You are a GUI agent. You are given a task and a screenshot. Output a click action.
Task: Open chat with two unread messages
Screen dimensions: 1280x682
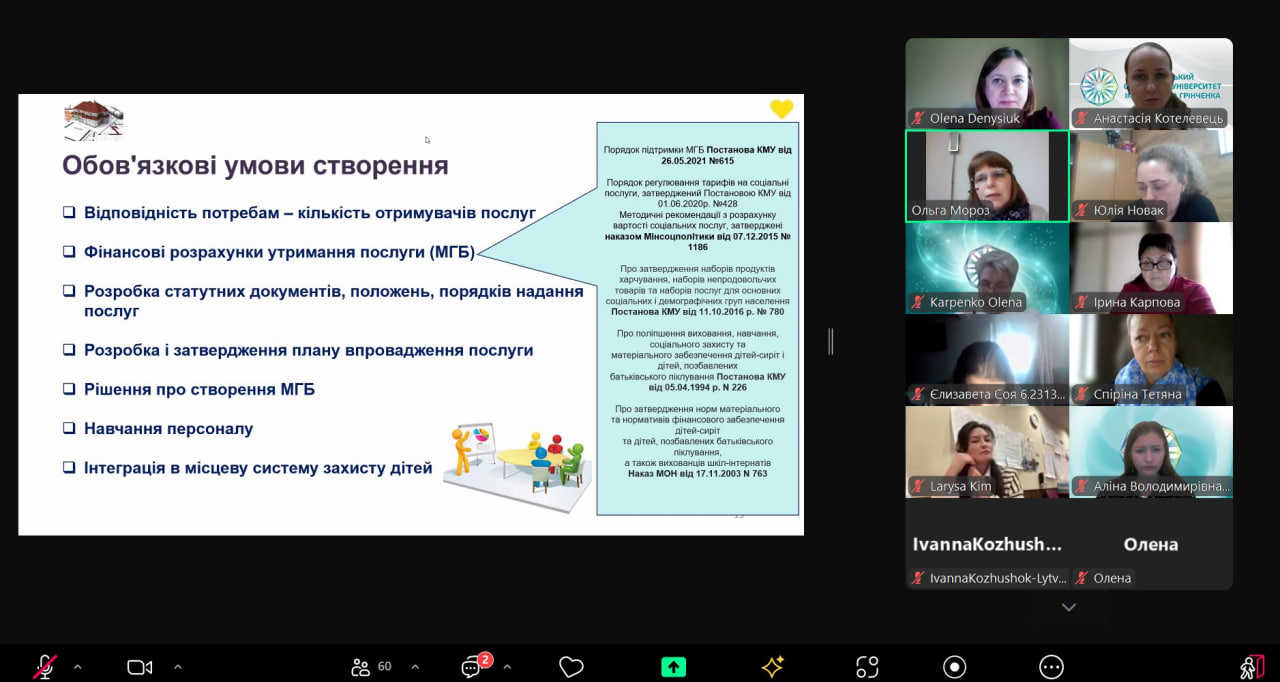472,667
